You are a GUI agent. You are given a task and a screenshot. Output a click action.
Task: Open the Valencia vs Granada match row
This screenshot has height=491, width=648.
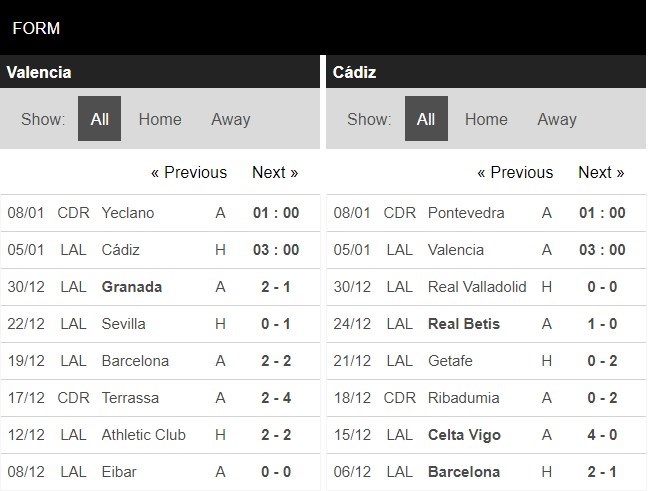pos(160,287)
